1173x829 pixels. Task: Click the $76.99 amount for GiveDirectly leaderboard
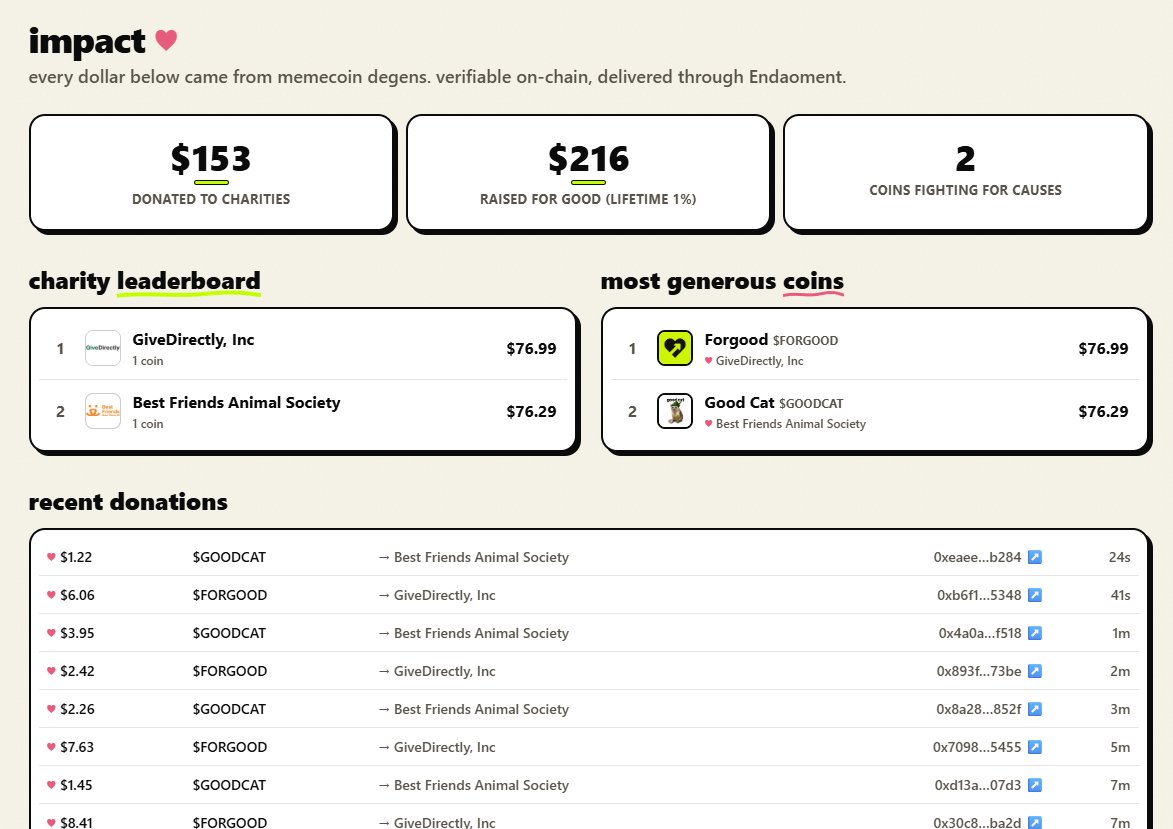(531, 348)
